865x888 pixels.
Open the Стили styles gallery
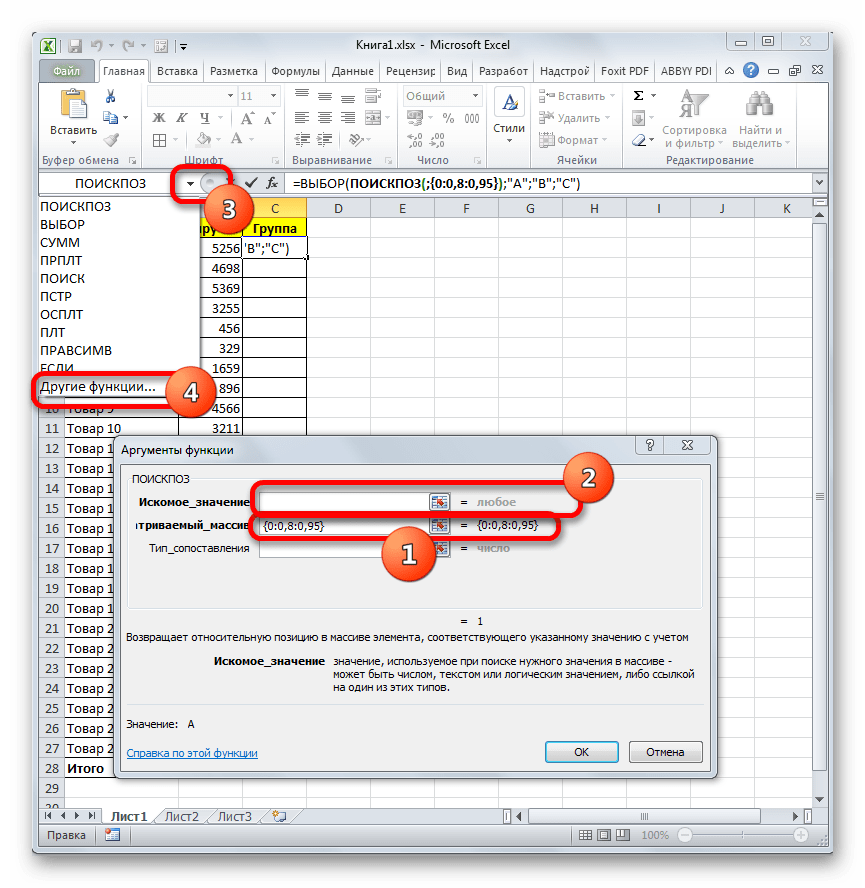509,114
